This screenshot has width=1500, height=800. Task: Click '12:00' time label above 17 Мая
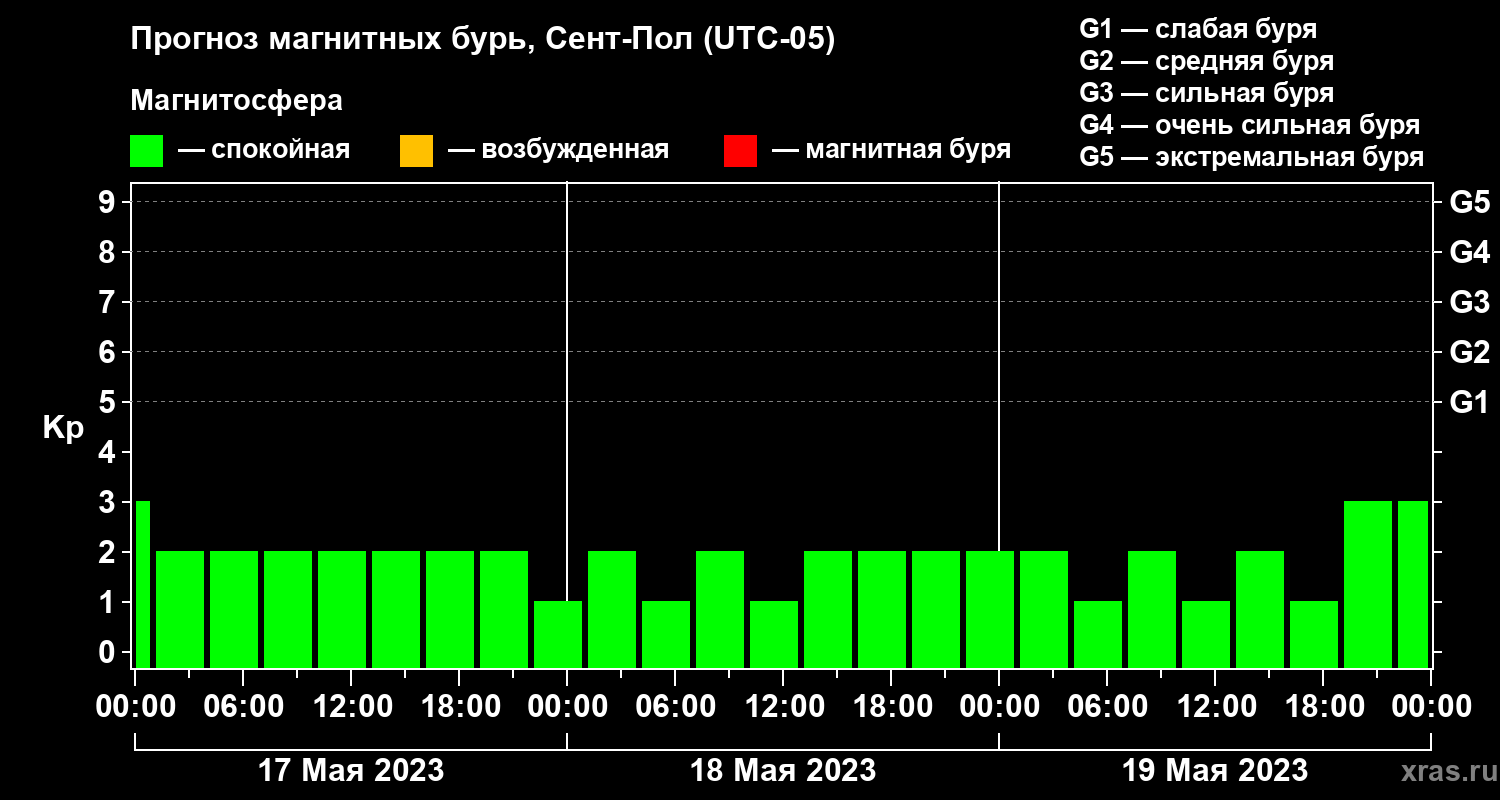tap(351, 706)
